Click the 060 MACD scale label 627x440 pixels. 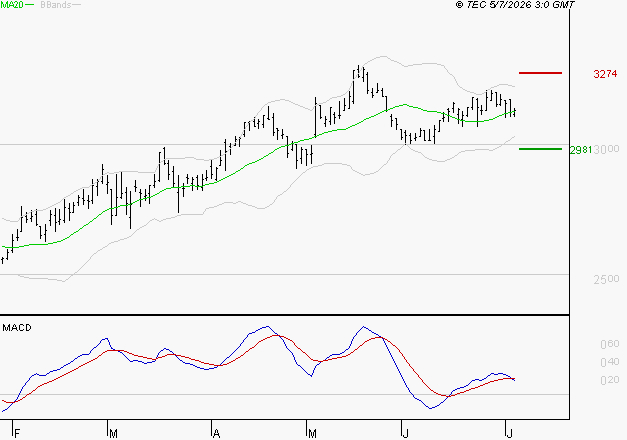coord(610,344)
